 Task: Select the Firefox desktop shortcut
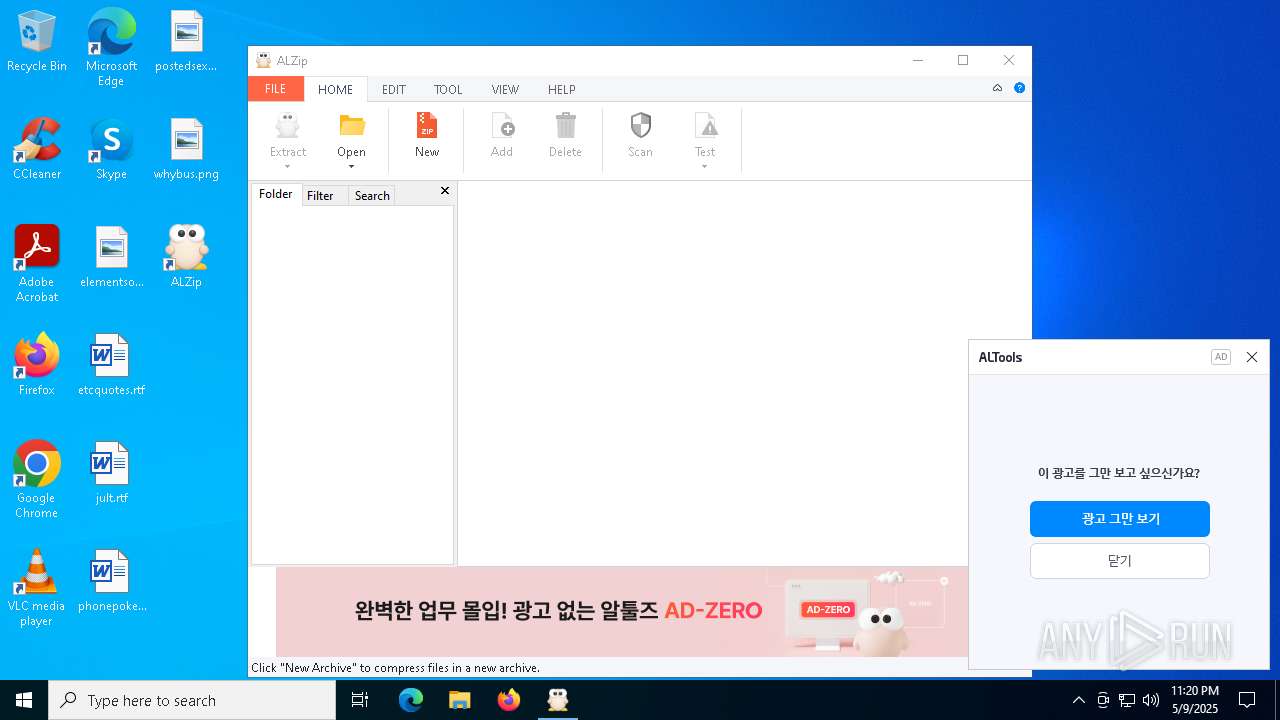tap(37, 365)
